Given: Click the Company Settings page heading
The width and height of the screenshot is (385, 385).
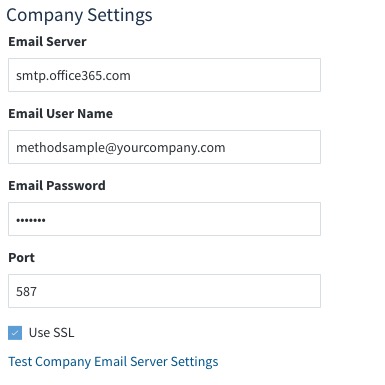Looking at the screenshot, I should click(x=79, y=16).
